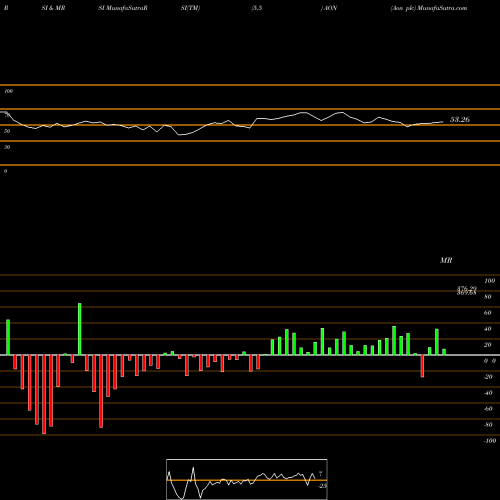Click the tallest green MR histogram bar
The height and width of the screenshot is (500, 500).
80,329
